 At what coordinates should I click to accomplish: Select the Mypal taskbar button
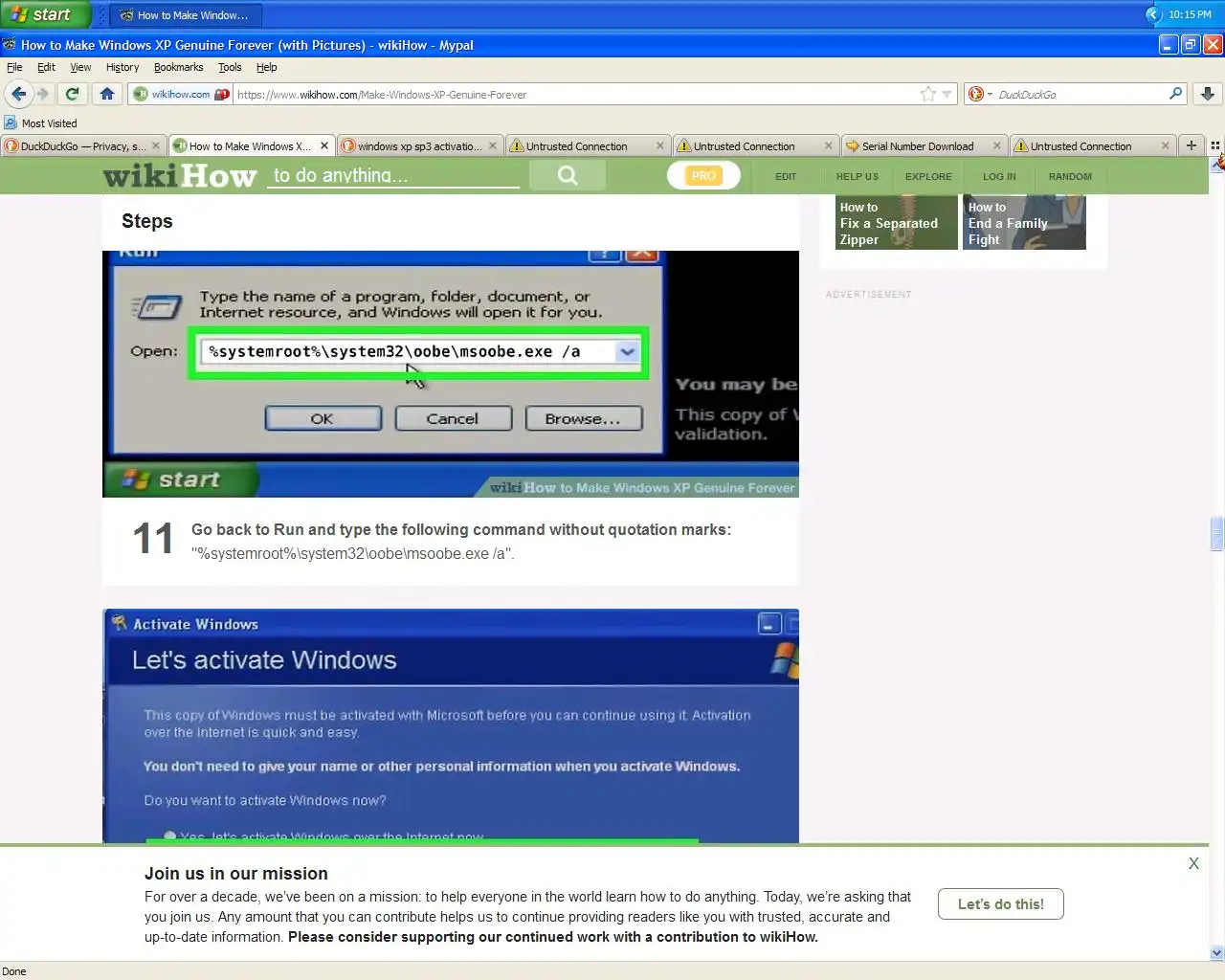(186, 14)
